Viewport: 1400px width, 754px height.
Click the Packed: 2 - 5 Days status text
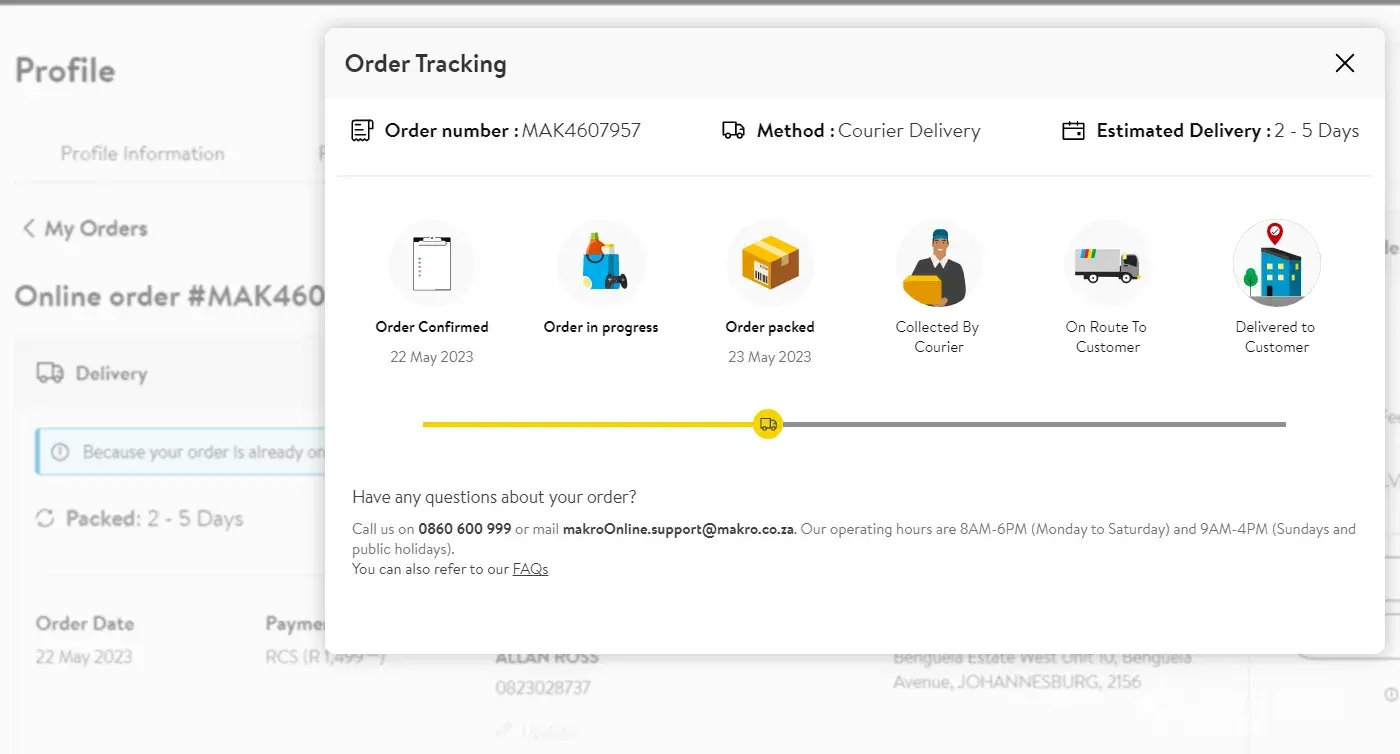point(155,519)
